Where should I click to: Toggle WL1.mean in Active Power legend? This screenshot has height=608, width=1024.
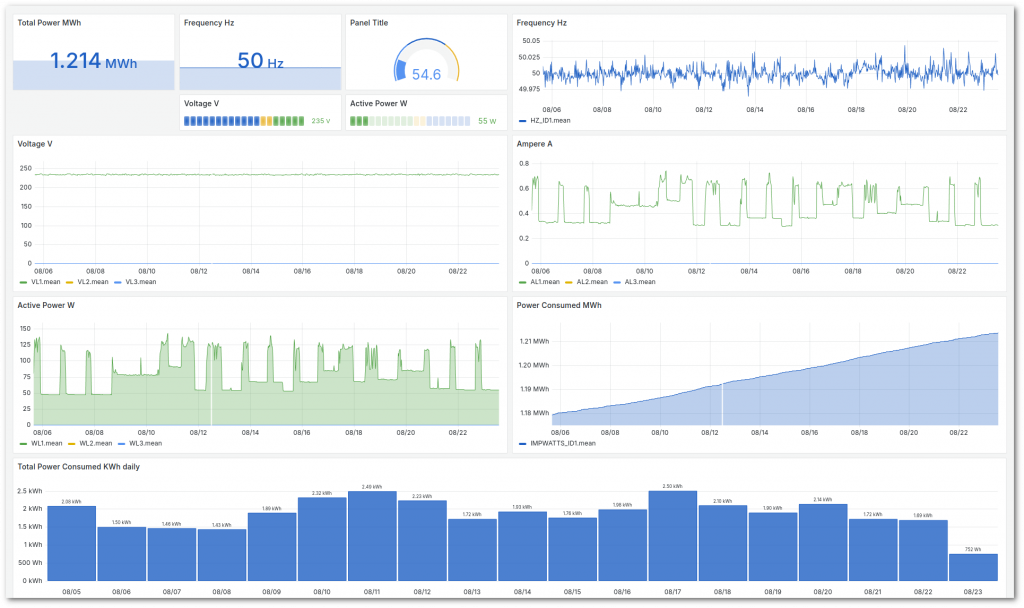coord(46,442)
